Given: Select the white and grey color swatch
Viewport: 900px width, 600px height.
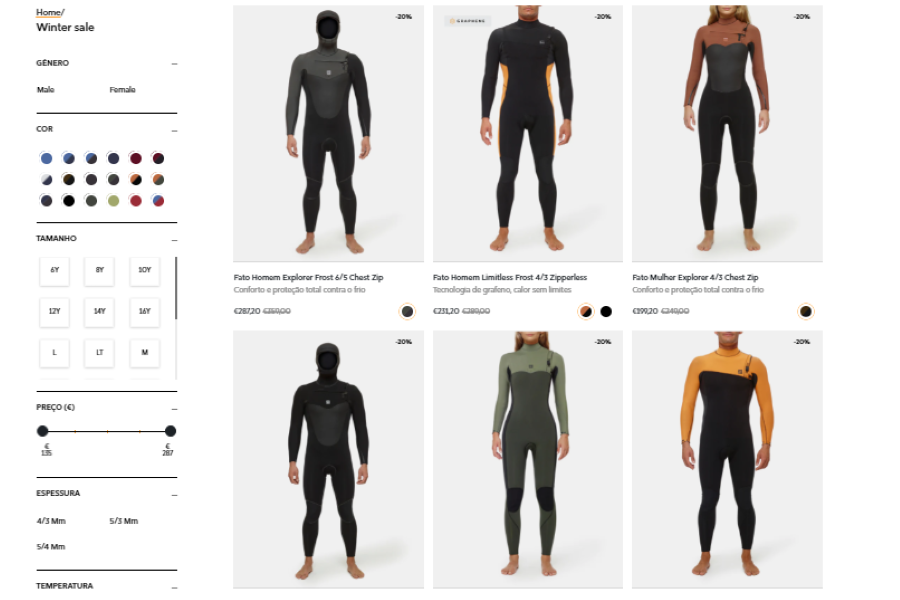Looking at the screenshot, I should [46, 180].
